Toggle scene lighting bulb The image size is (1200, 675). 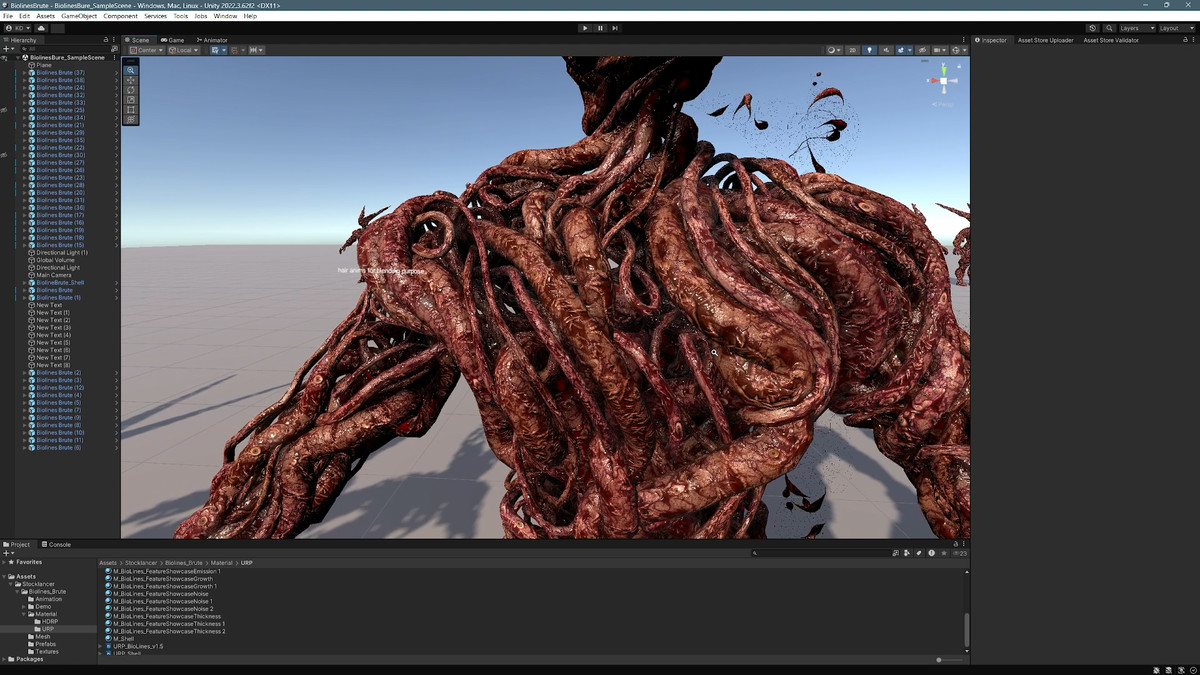tap(868, 50)
